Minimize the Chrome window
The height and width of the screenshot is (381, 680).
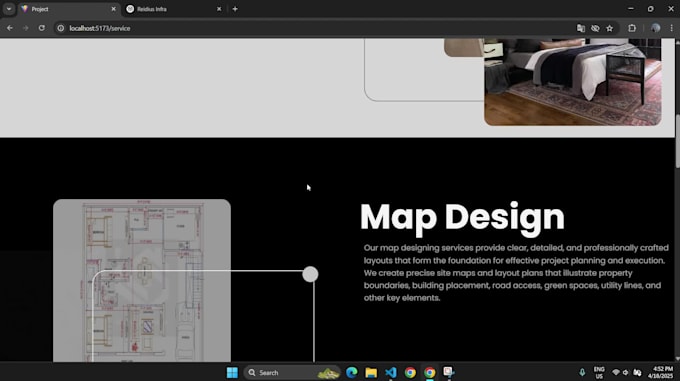click(631, 9)
